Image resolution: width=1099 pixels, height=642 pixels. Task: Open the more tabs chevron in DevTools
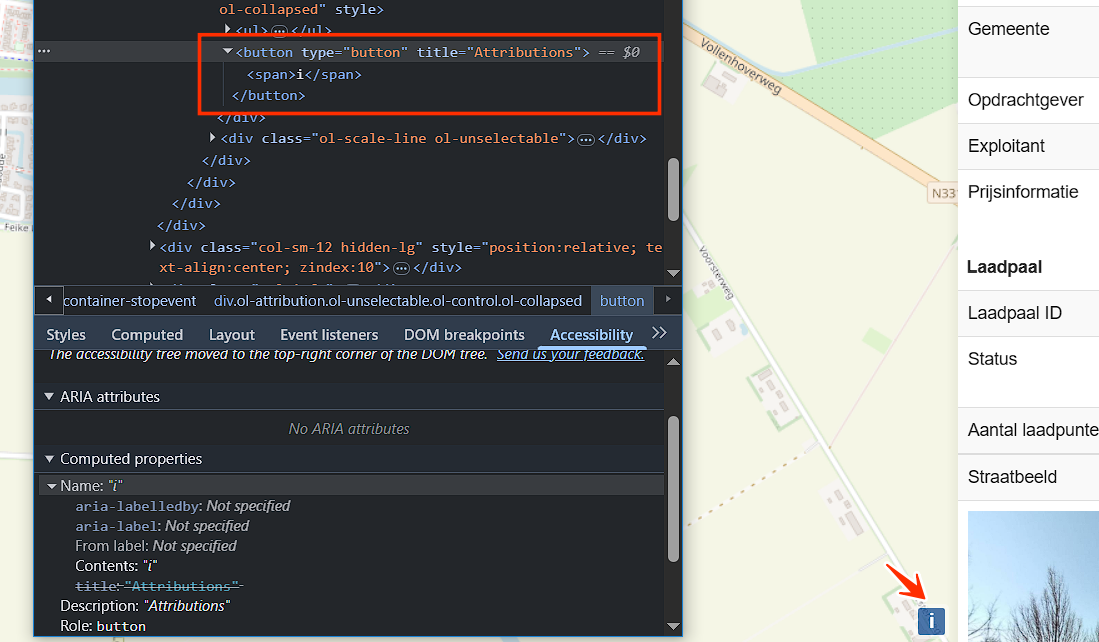click(x=659, y=333)
